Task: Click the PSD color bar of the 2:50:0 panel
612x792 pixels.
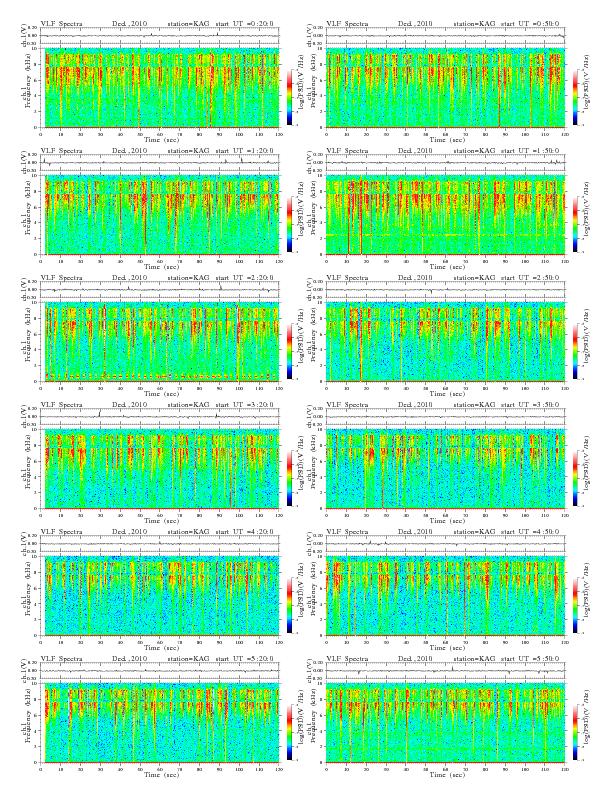Action: click(x=575, y=351)
